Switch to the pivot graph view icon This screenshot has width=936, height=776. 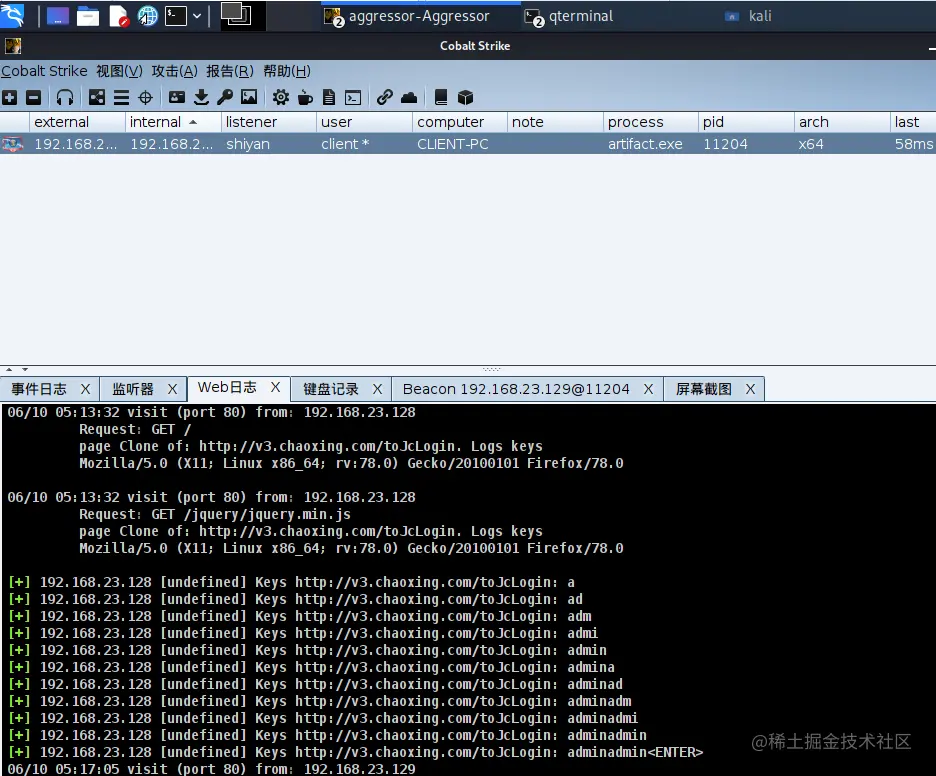click(x=97, y=97)
